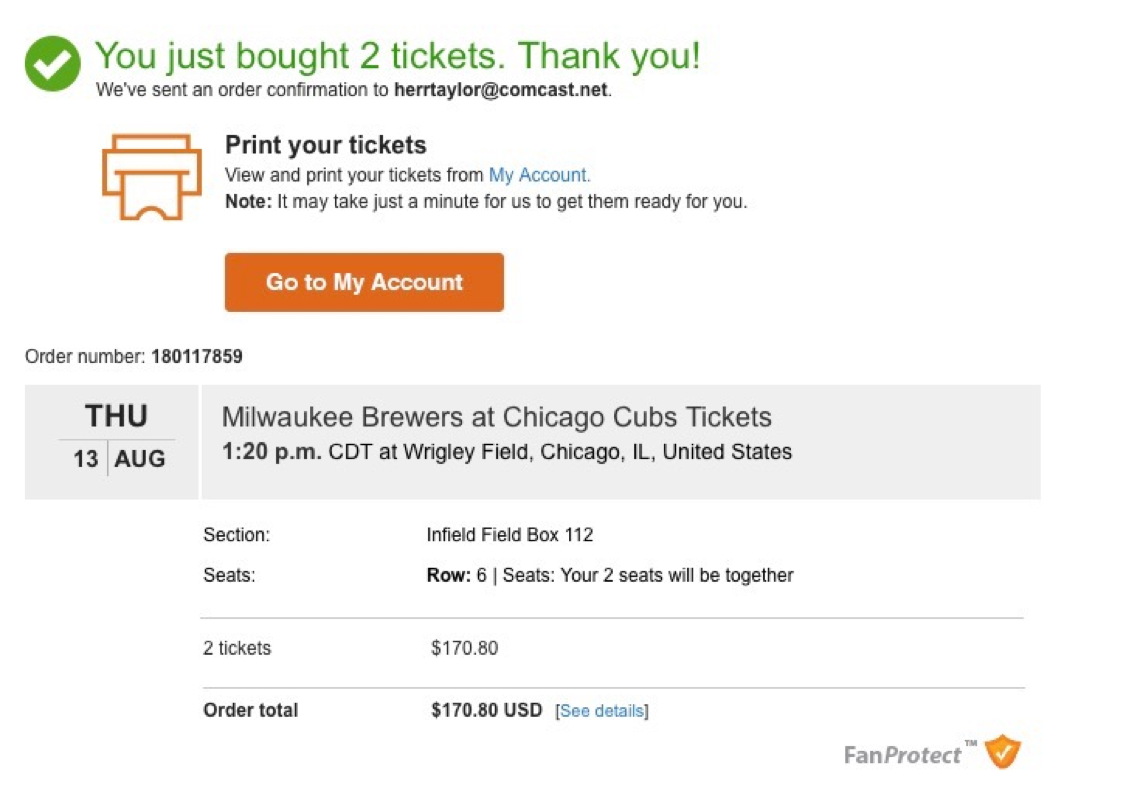
Task: Select the order number 180117859
Action: [197, 356]
